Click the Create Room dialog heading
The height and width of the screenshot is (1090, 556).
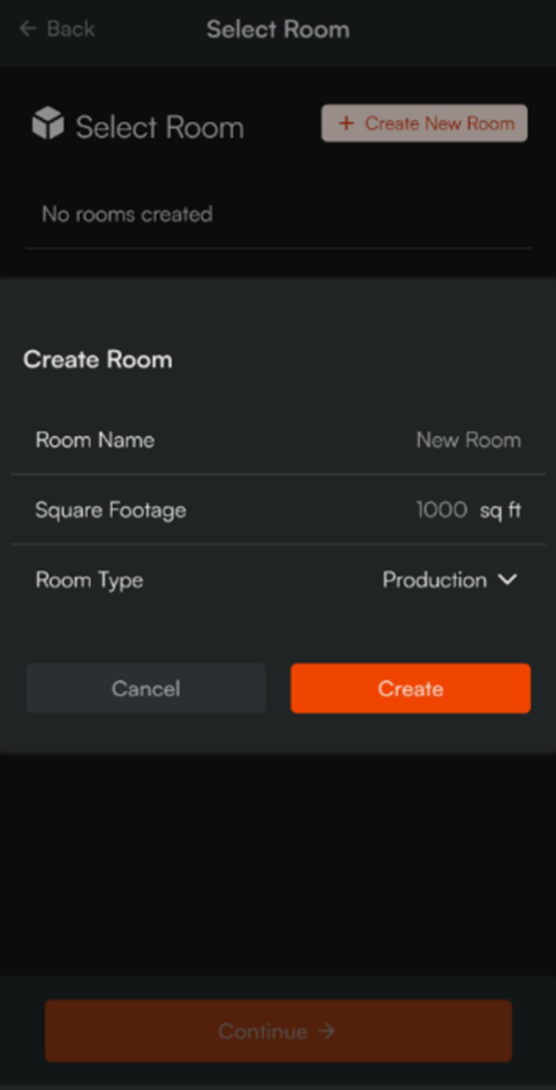click(x=98, y=359)
